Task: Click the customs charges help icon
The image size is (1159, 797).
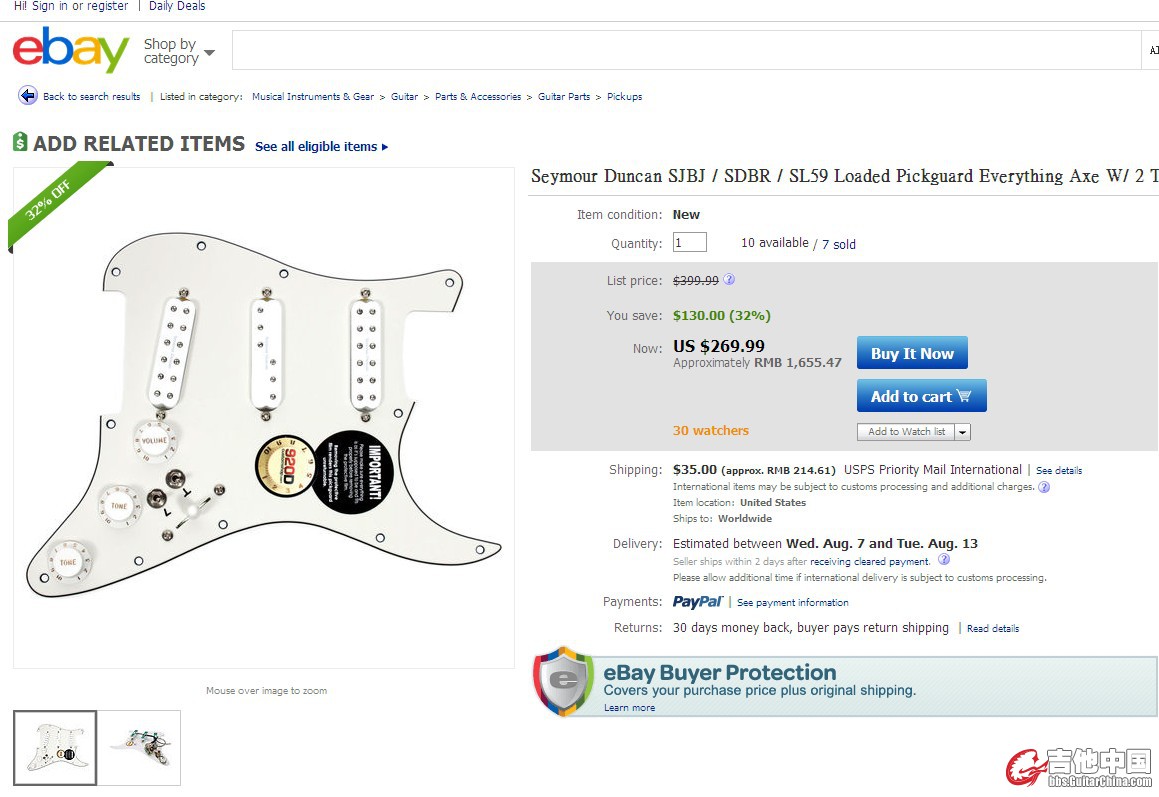Action: 1044,487
